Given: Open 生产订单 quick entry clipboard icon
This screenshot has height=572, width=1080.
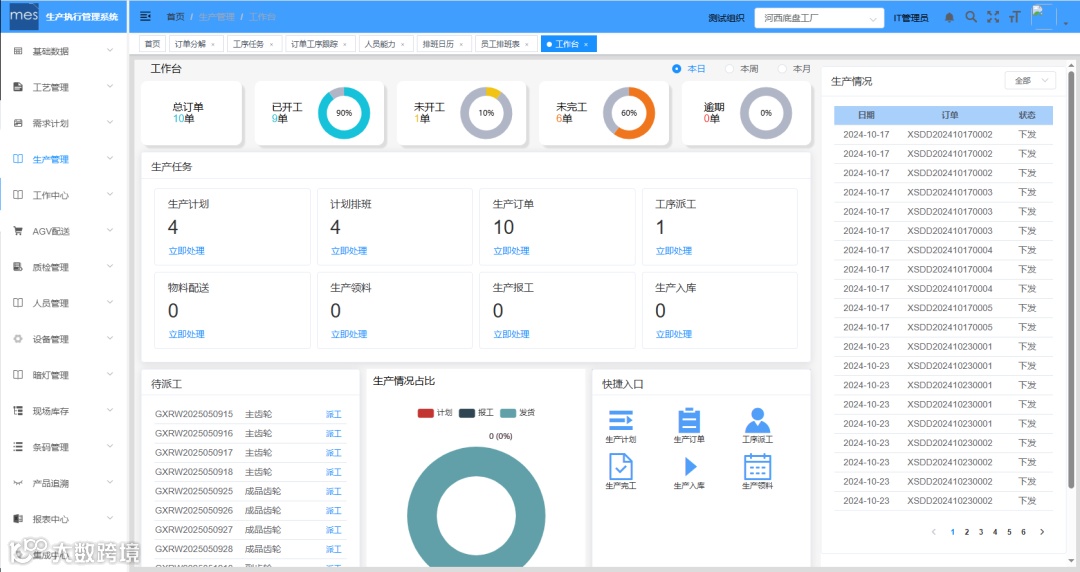Looking at the screenshot, I should pos(689,420).
